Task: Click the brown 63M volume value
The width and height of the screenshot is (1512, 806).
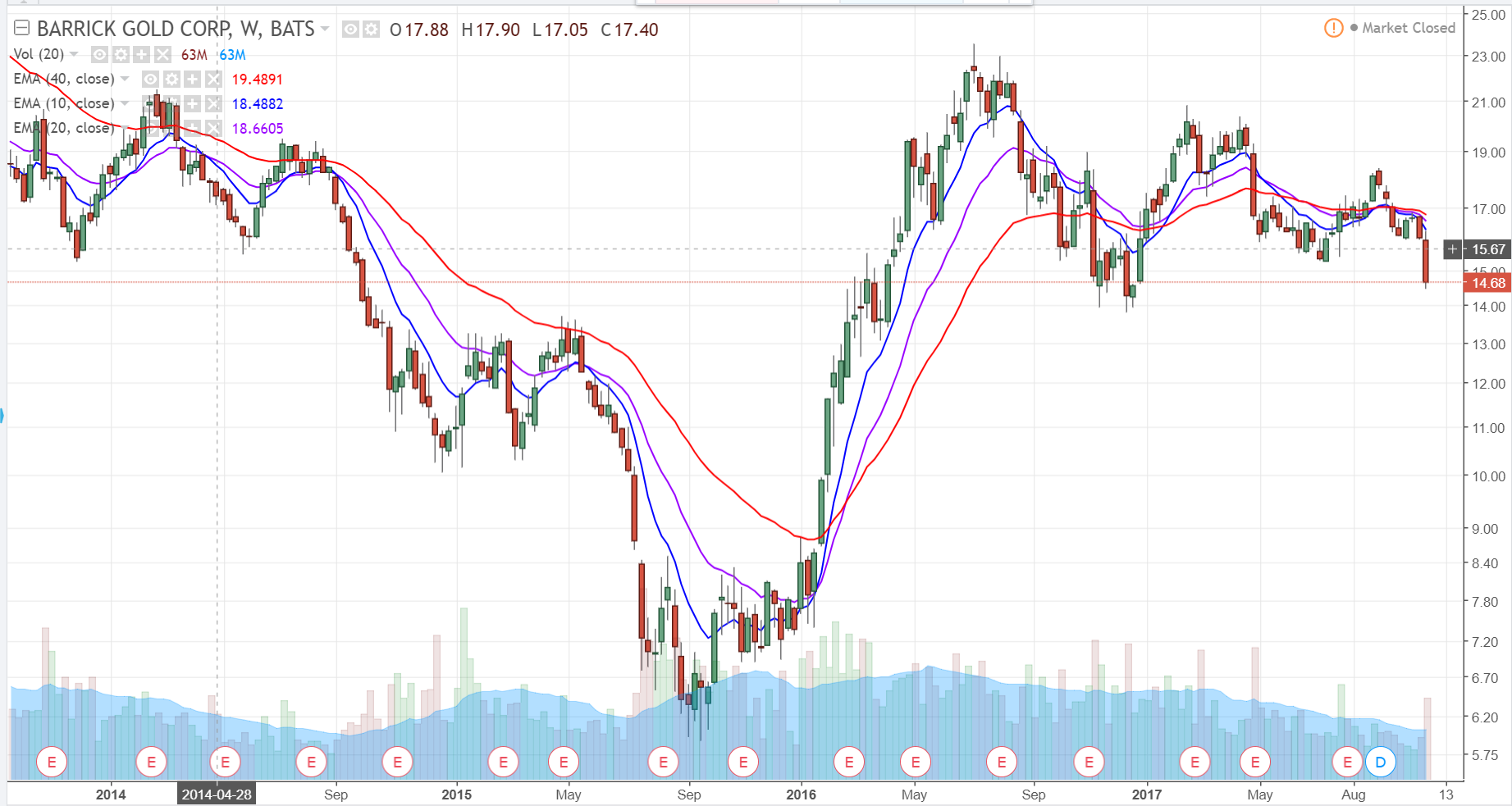Action: 194,55
